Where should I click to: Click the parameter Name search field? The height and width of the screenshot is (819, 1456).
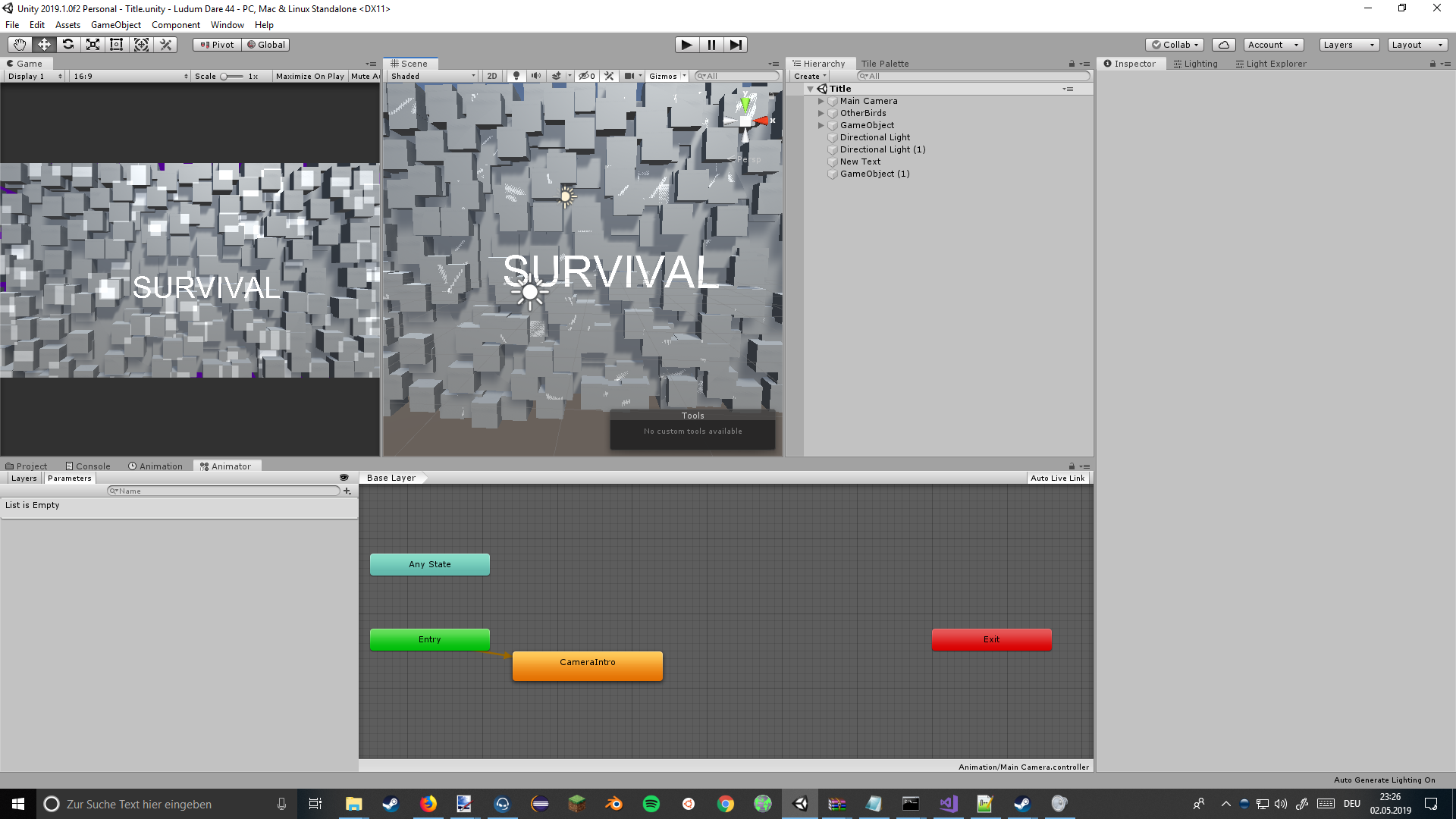224,491
